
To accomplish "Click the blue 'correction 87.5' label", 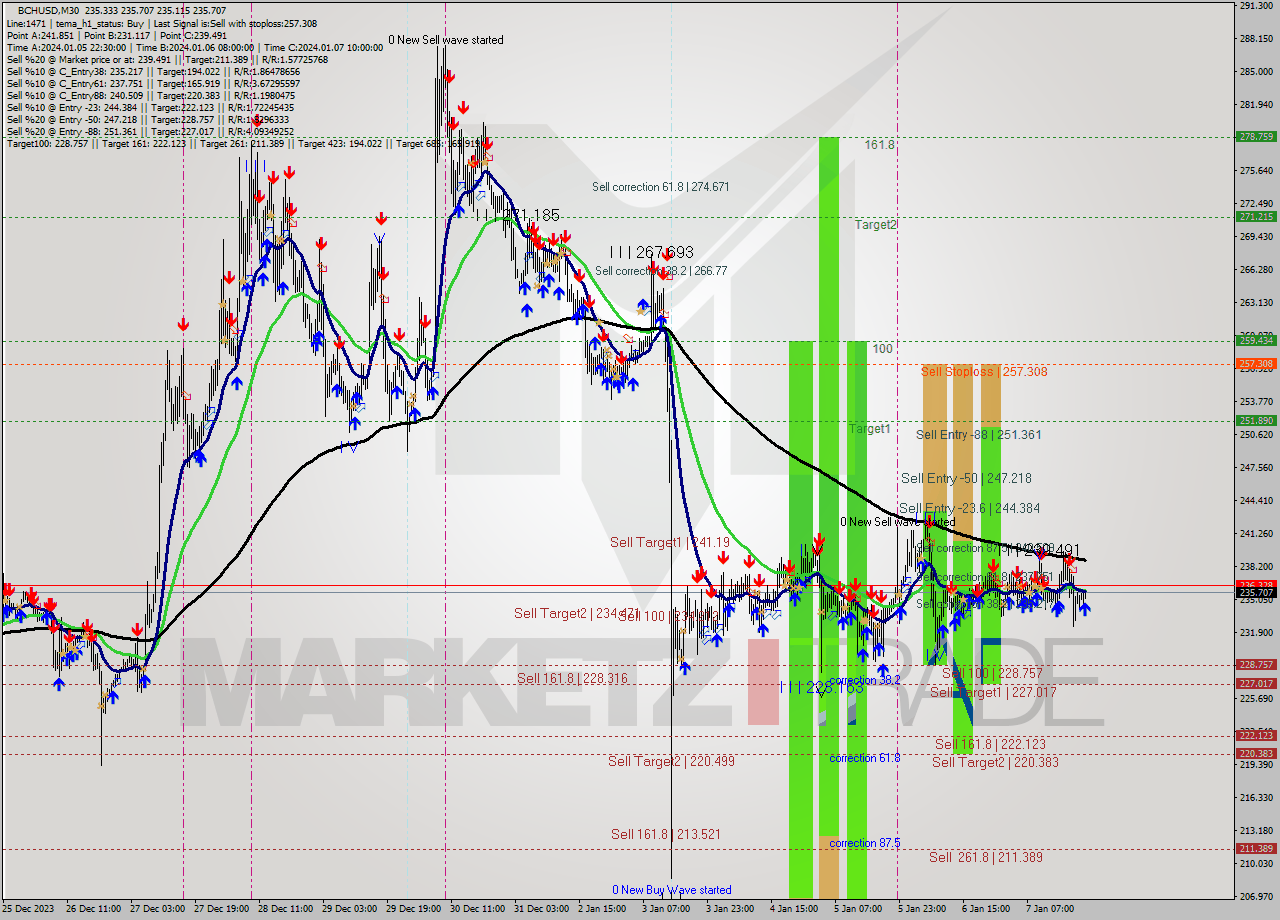I will coord(865,843).
